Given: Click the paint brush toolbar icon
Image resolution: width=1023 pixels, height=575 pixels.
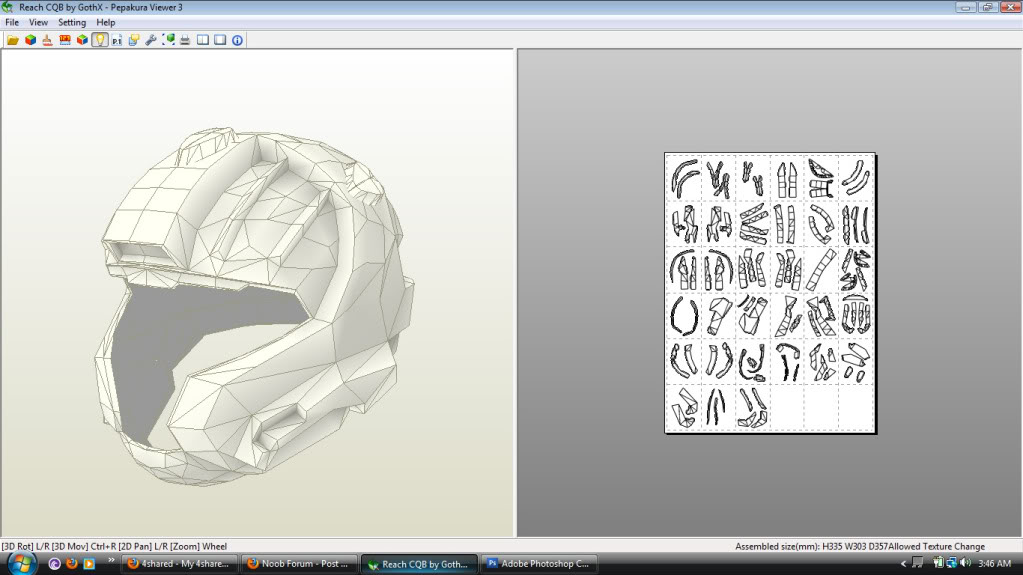Looking at the screenshot, I should [48, 40].
